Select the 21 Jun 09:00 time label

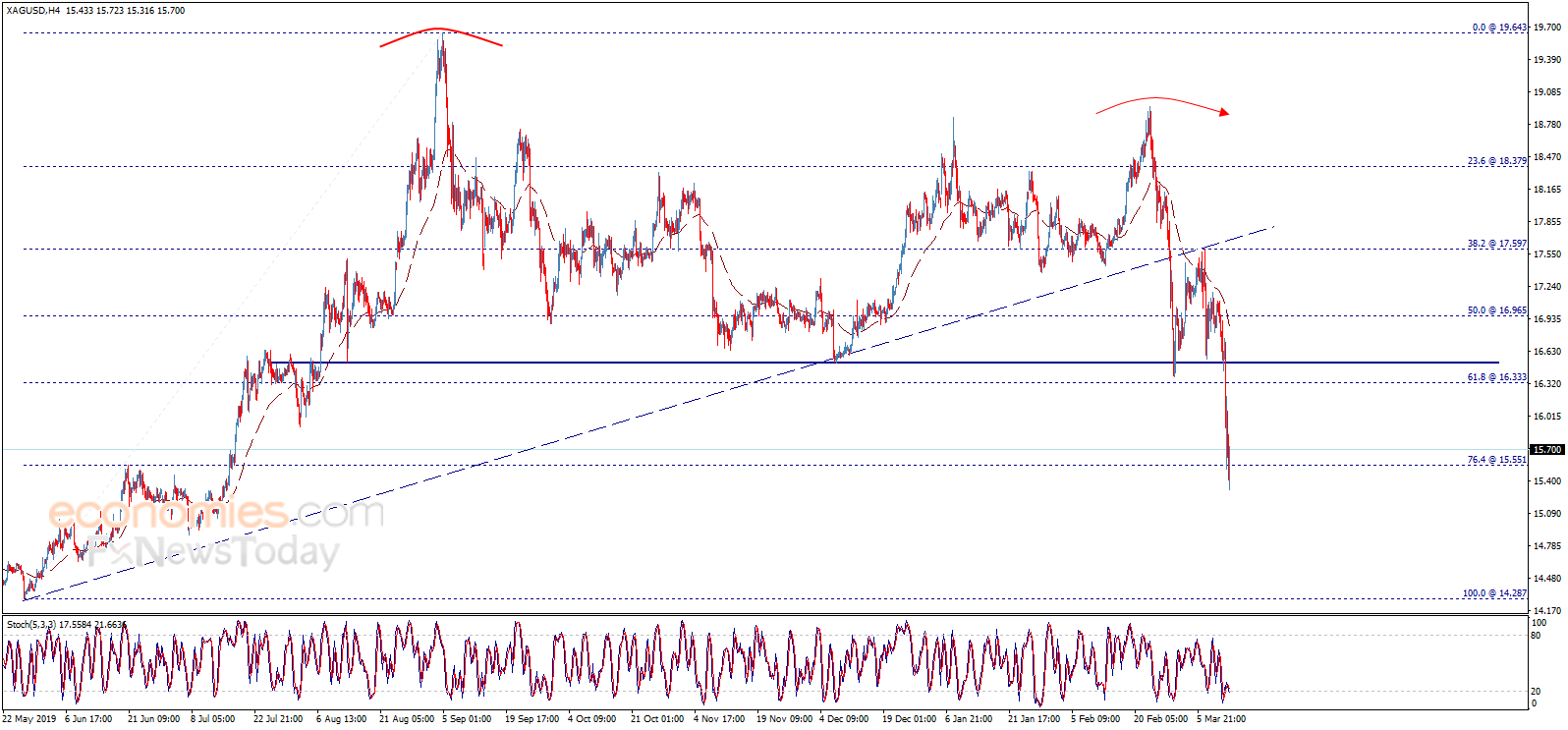(x=153, y=719)
